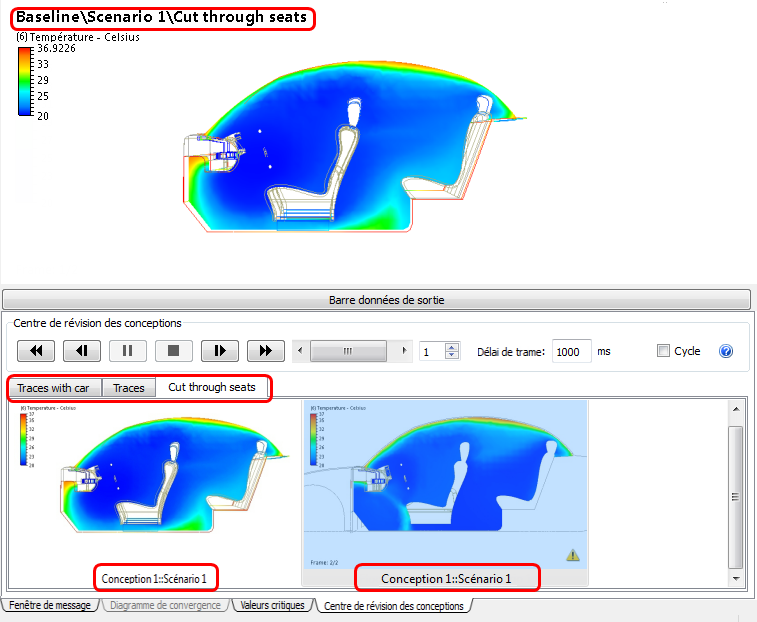Click the frame slider thumb

click(x=348, y=351)
